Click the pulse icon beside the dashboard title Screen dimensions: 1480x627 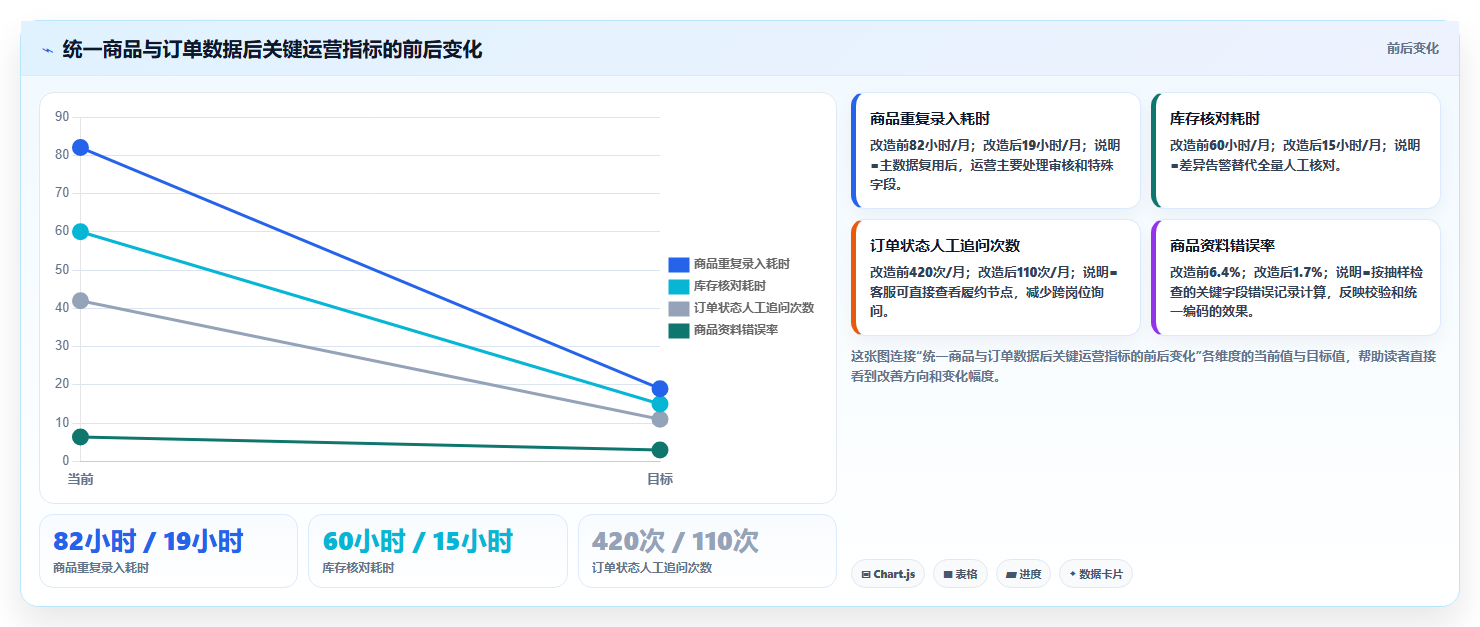(x=47, y=49)
